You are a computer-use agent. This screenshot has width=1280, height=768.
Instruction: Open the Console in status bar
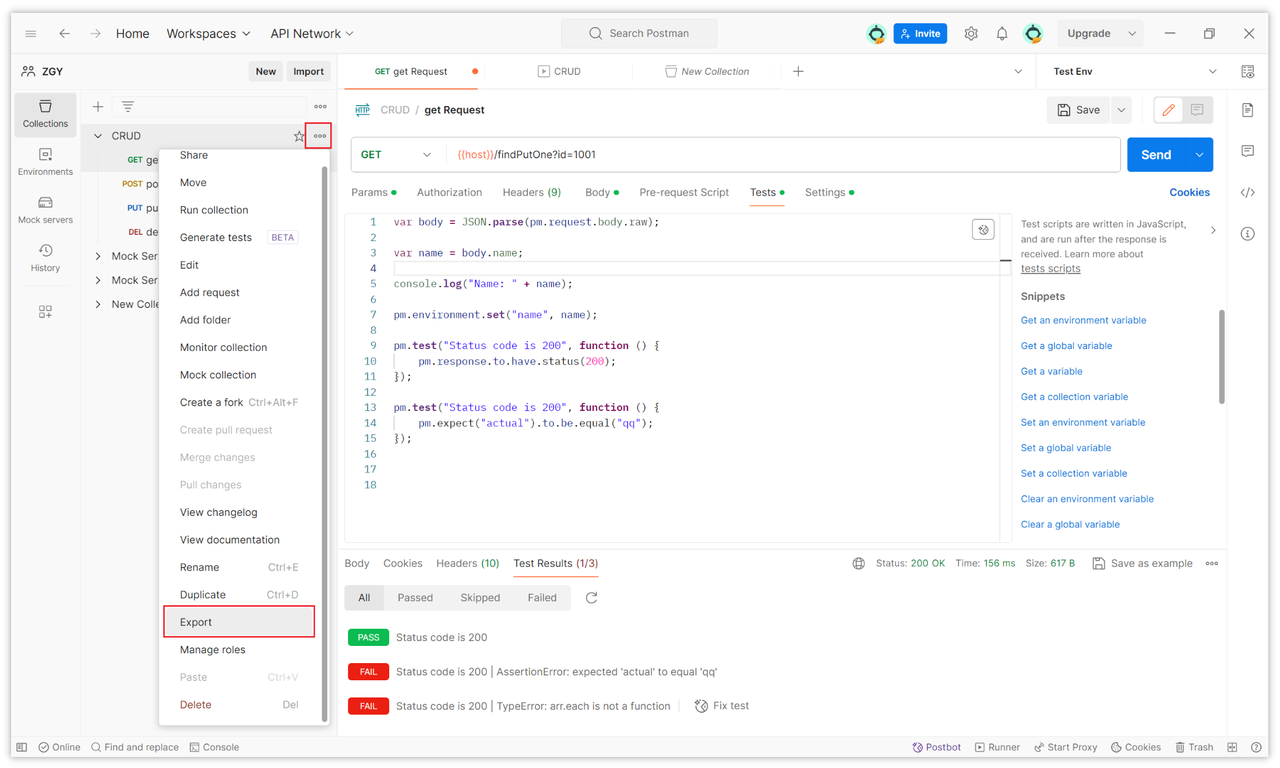(214, 747)
